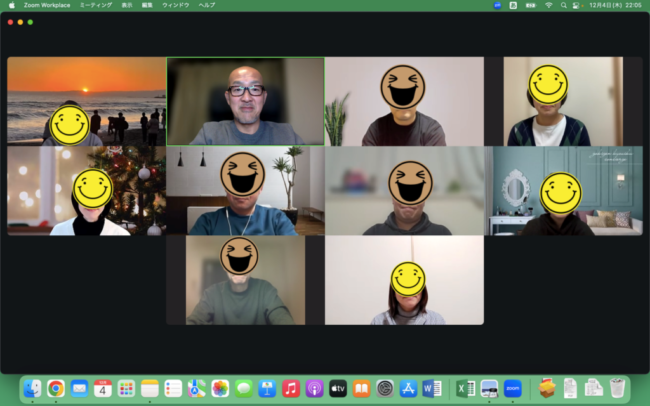
Task: Open Microsoft Excel from the Dock
Action: point(465,388)
